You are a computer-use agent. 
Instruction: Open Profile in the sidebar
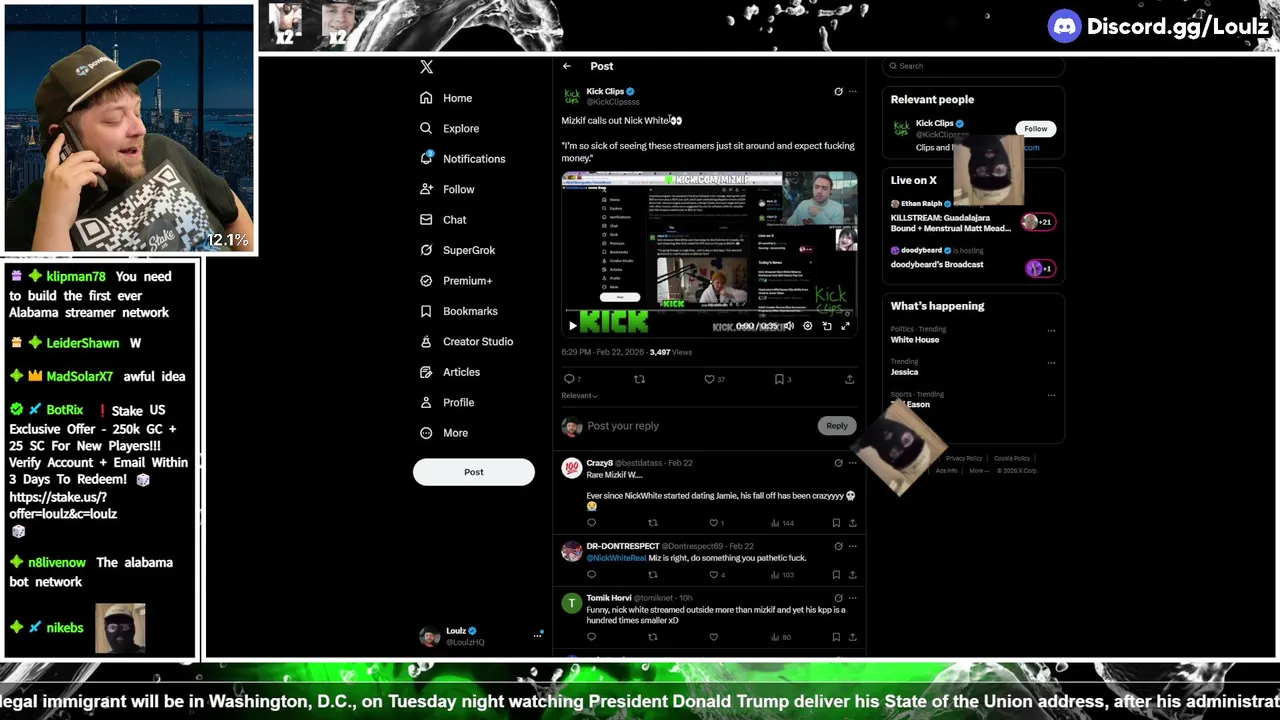[x=447, y=402]
